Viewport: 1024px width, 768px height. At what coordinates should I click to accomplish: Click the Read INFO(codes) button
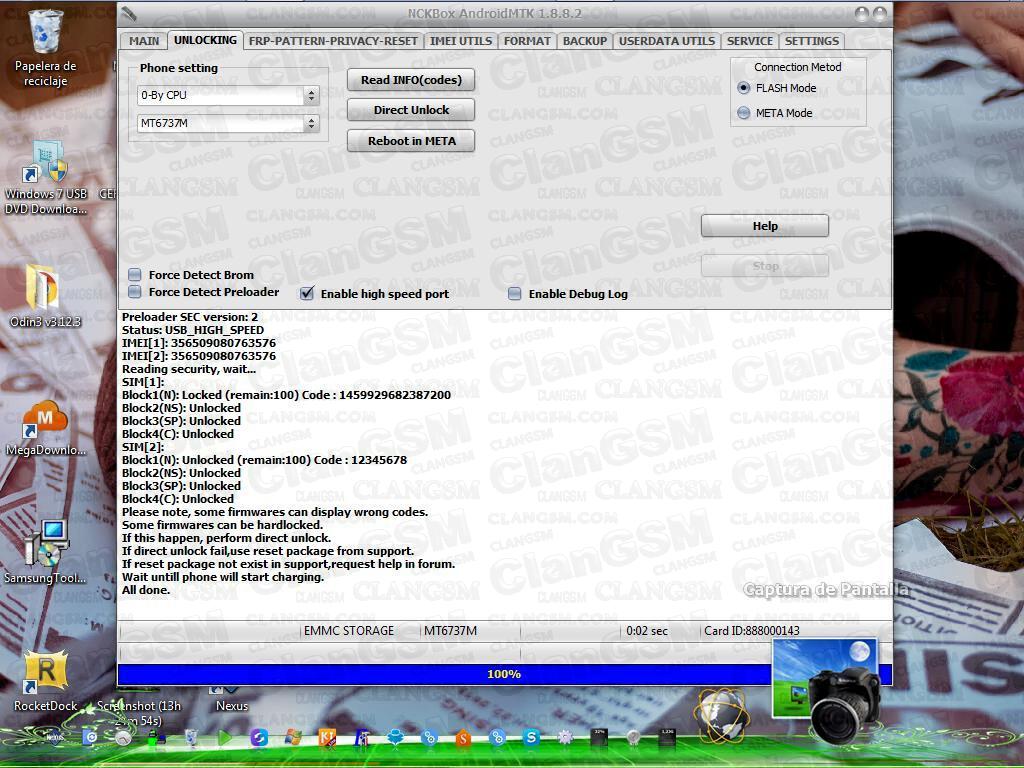tap(411, 80)
